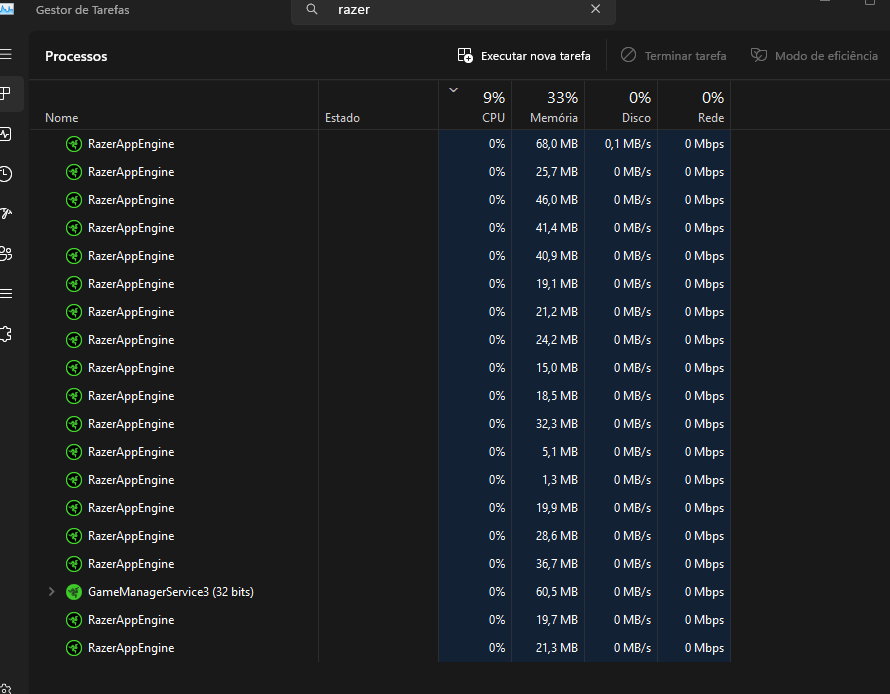Viewport: 890px width, 694px height.
Task: Click Razer icon of the 19,7 MB row
Action: [74, 620]
